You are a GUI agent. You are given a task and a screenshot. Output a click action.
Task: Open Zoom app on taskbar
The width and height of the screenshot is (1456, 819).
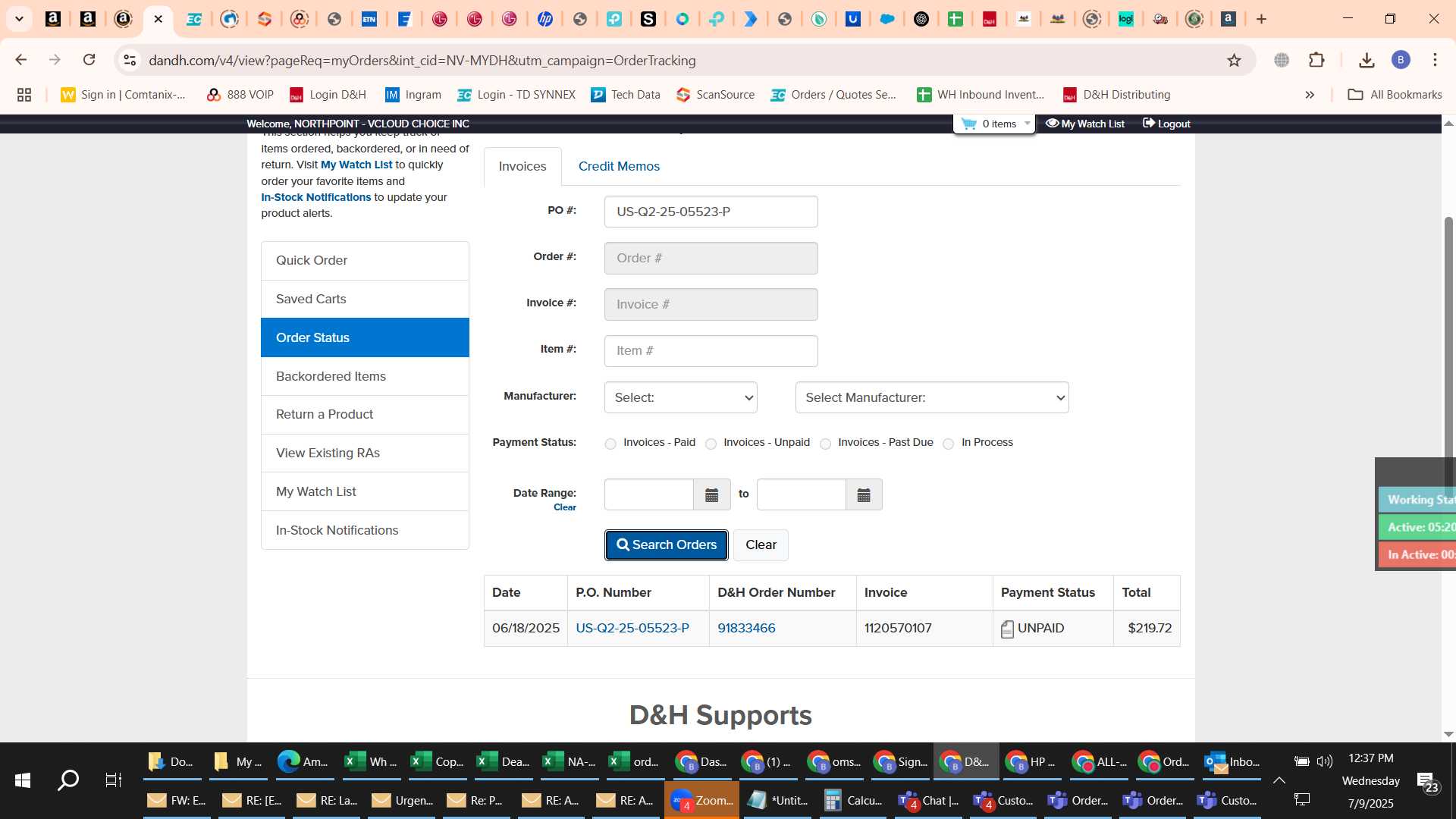point(702,800)
